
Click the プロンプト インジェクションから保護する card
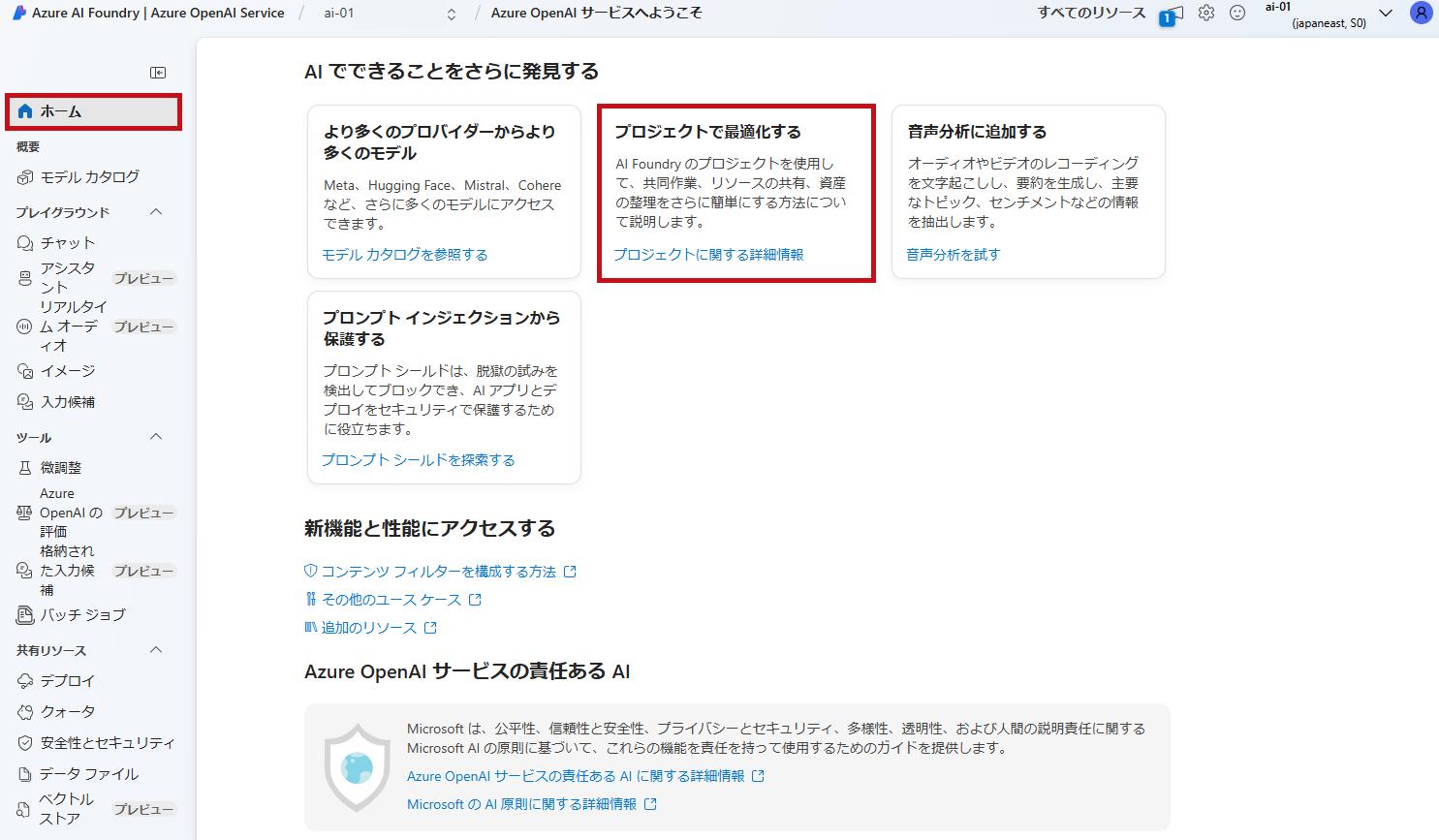pyautogui.click(x=444, y=388)
